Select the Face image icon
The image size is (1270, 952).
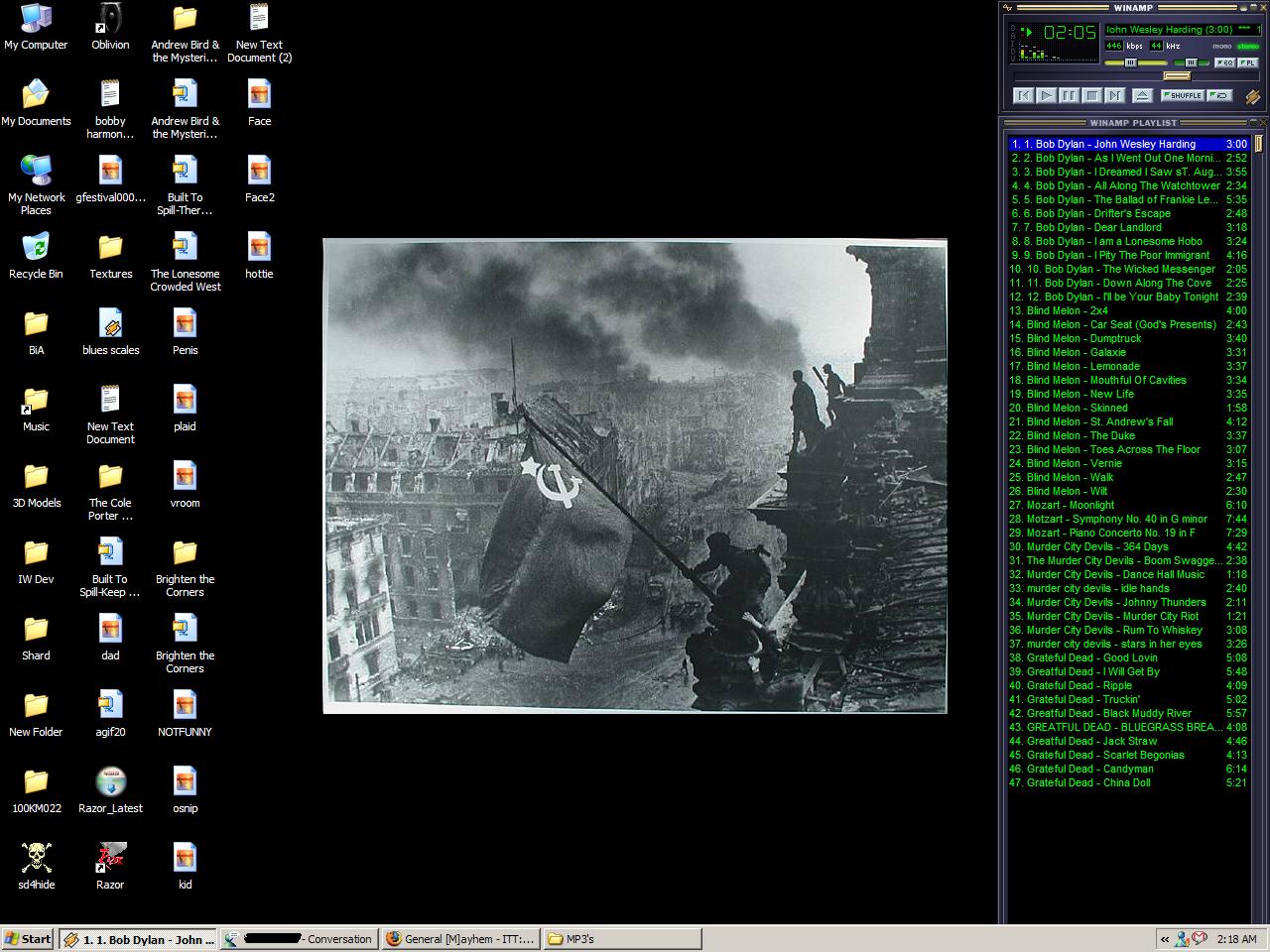click(259, 103)
